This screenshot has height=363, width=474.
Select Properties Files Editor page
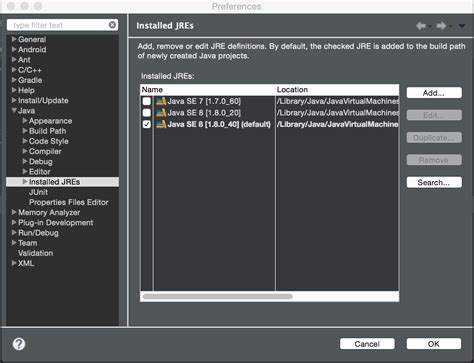[x=69, y=202]
